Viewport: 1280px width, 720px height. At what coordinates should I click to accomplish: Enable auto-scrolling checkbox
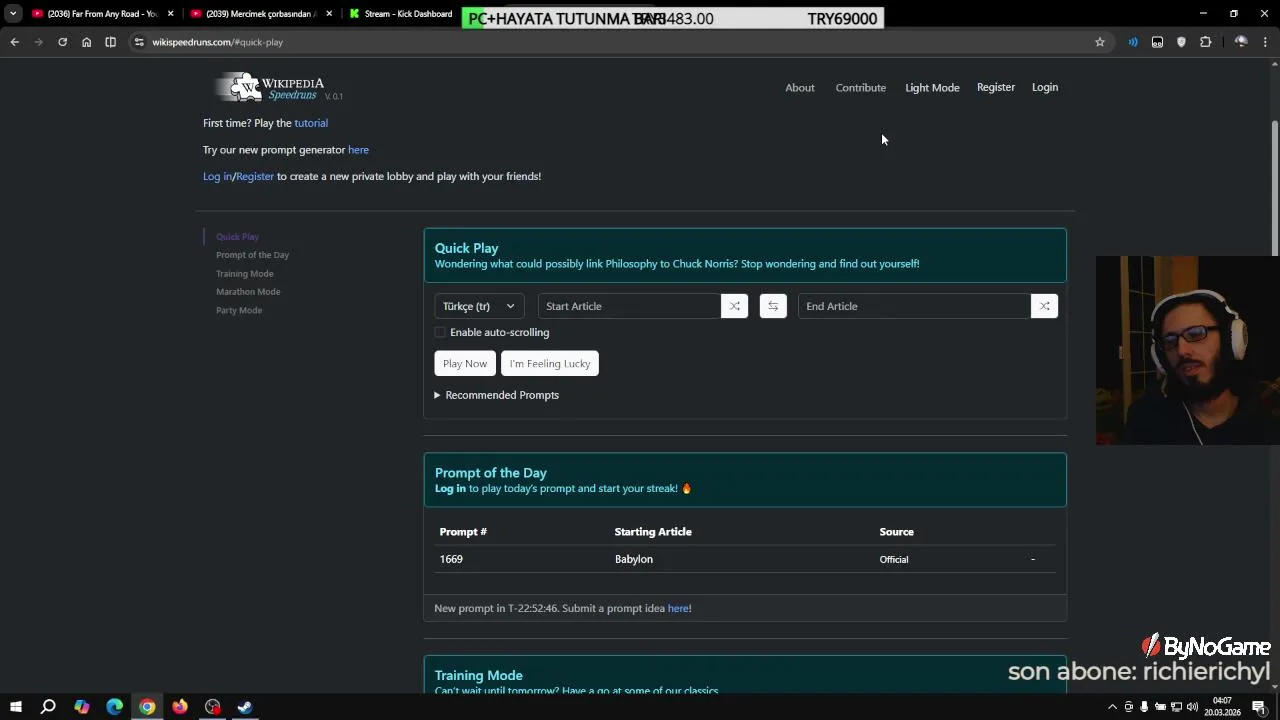[x=440, y=332]
